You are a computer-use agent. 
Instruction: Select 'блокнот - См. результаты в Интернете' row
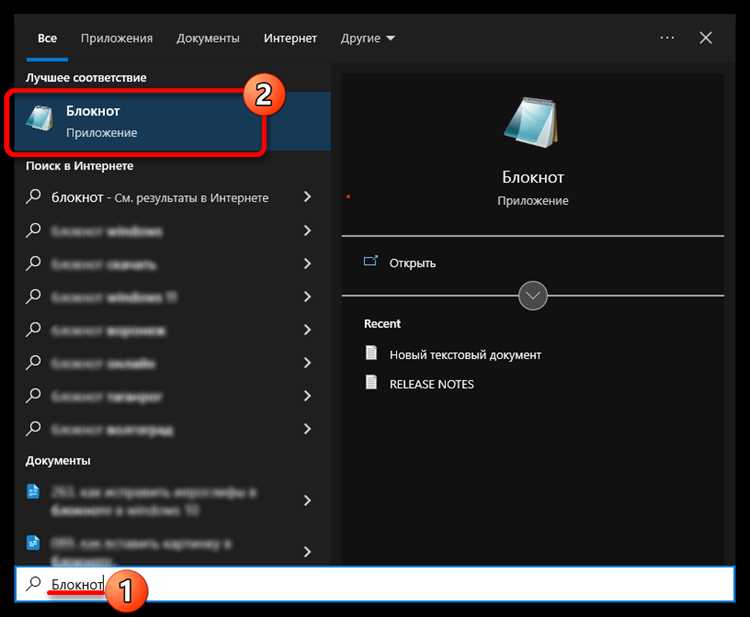pos(172,198)
